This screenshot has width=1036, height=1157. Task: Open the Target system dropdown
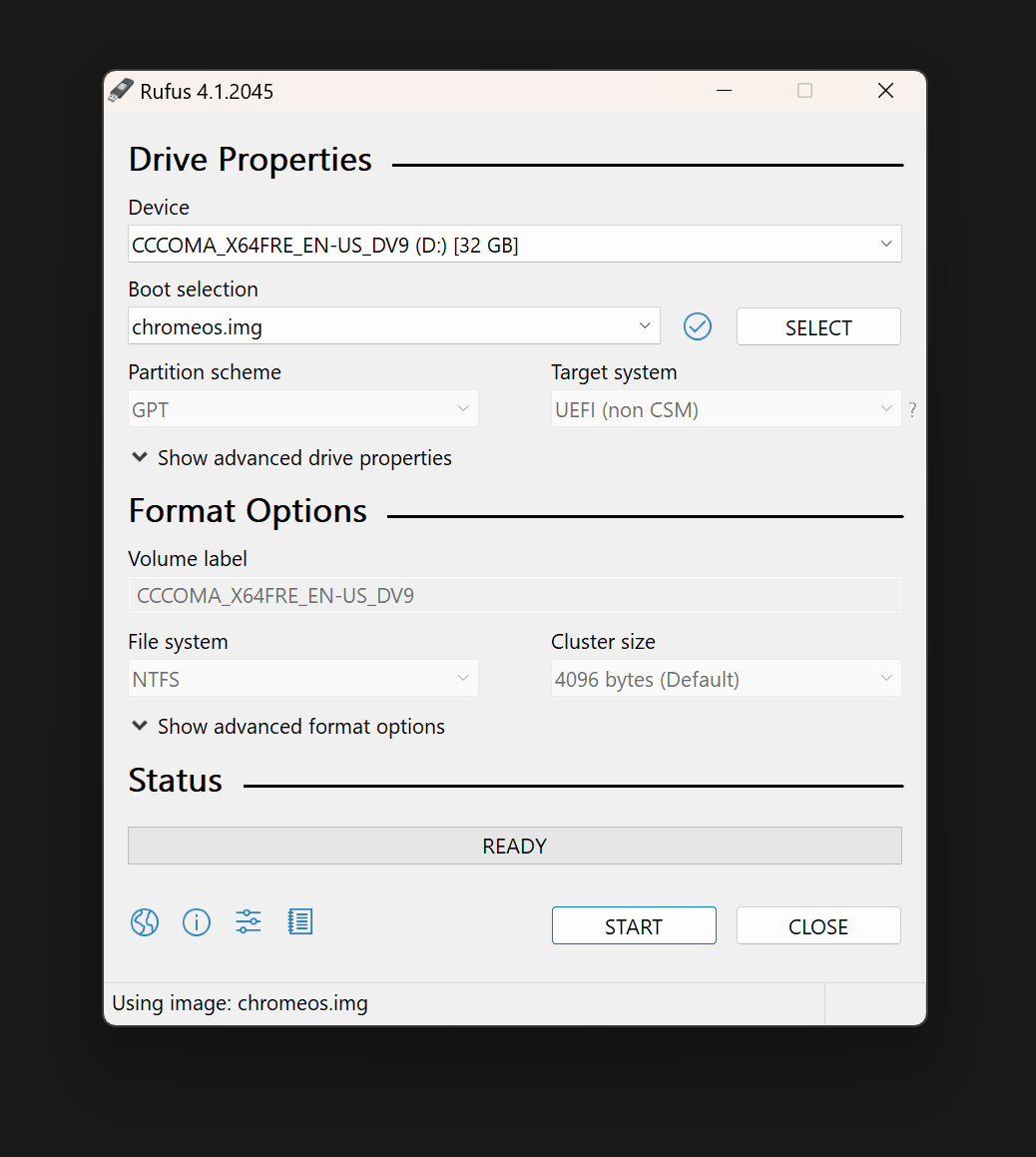[x=726, y=409]
